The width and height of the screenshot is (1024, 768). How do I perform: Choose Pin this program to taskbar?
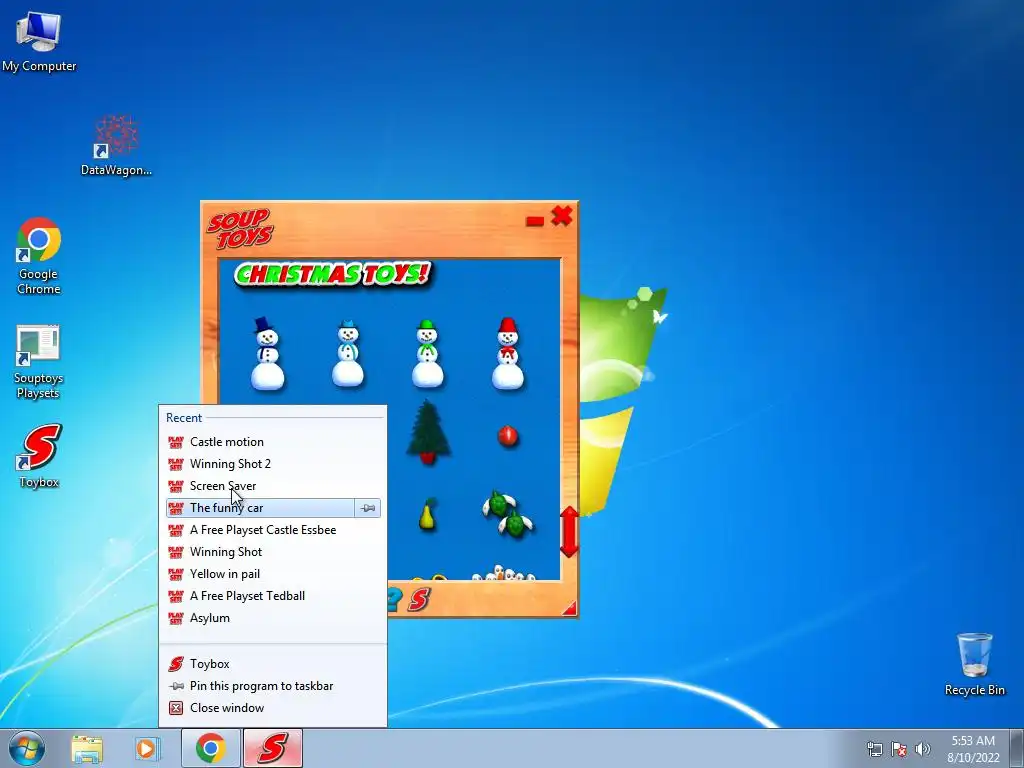pyautogui.click(x=272, y=686)
